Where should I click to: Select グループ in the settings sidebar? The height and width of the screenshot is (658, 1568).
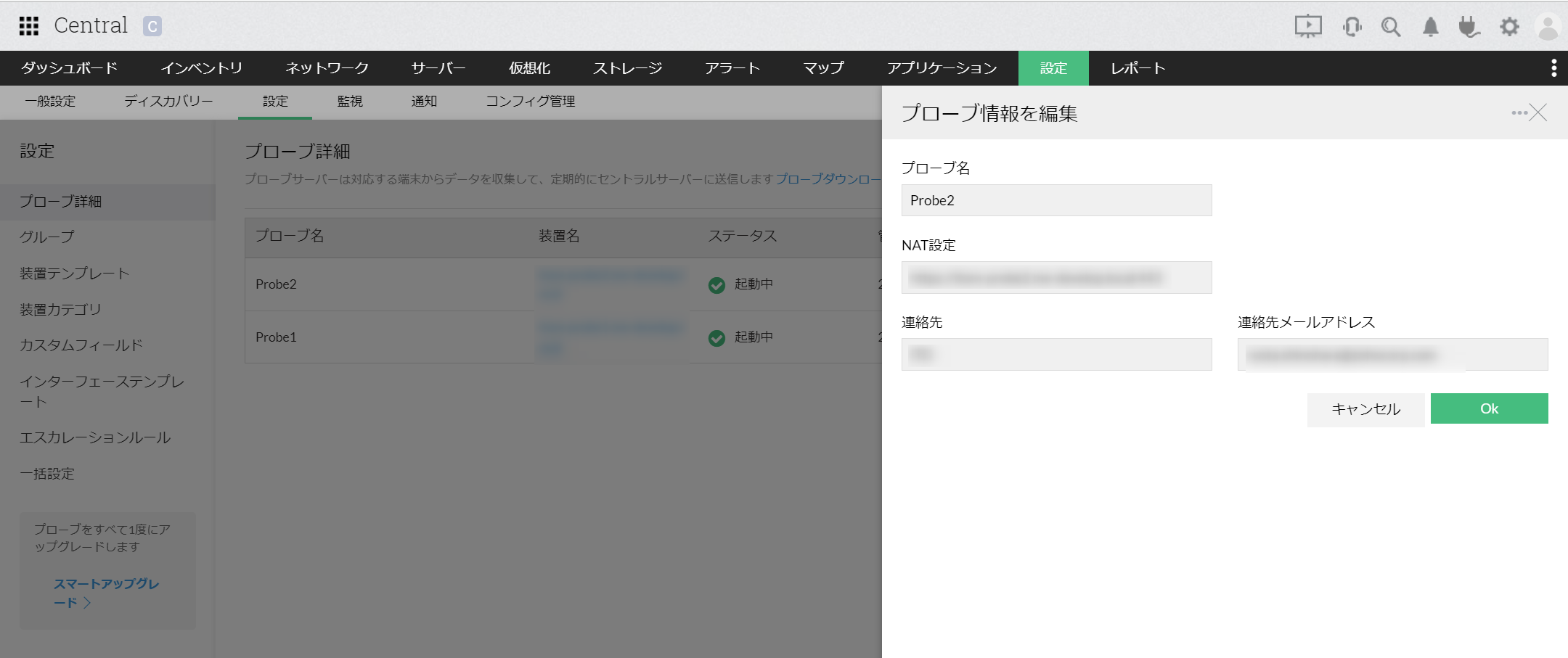(x=47, y=237)
